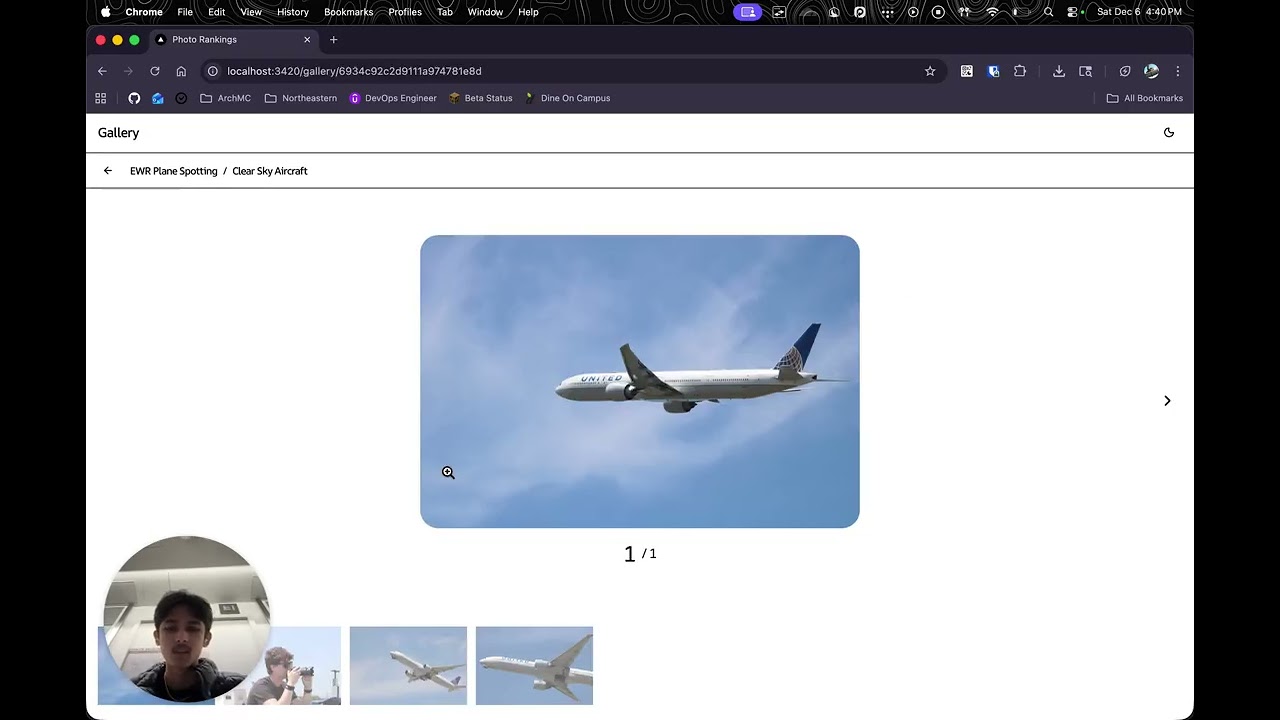Click the Chrome home button
The width and height of the screenshot is (1280, 720).
tap(181, 71)
